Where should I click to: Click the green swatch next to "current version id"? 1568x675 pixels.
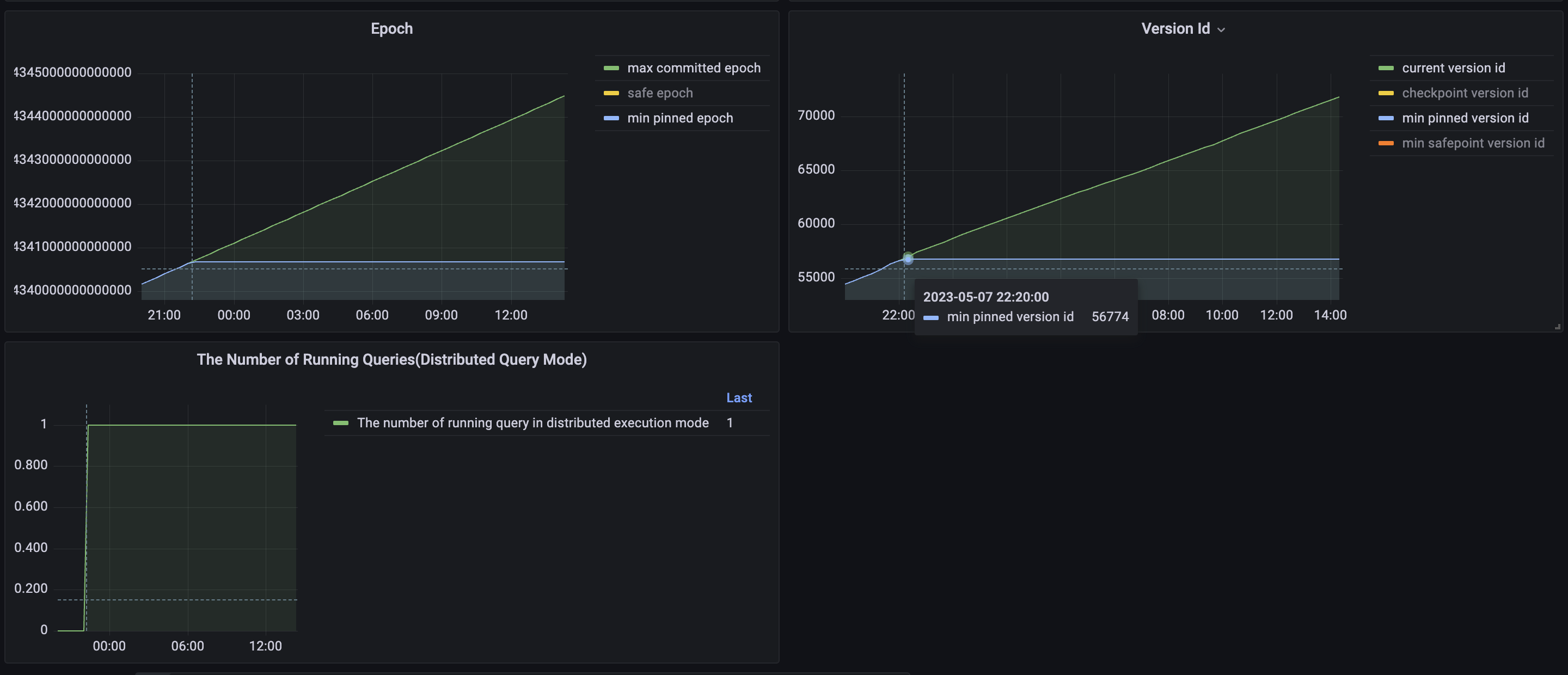click(1386, 67)
